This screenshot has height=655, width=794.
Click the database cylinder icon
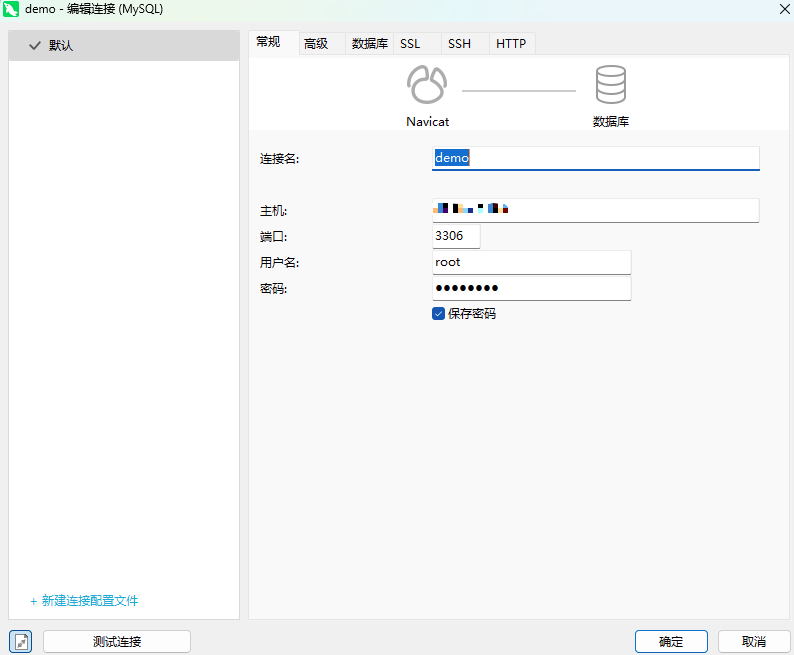tap(610, 86)
